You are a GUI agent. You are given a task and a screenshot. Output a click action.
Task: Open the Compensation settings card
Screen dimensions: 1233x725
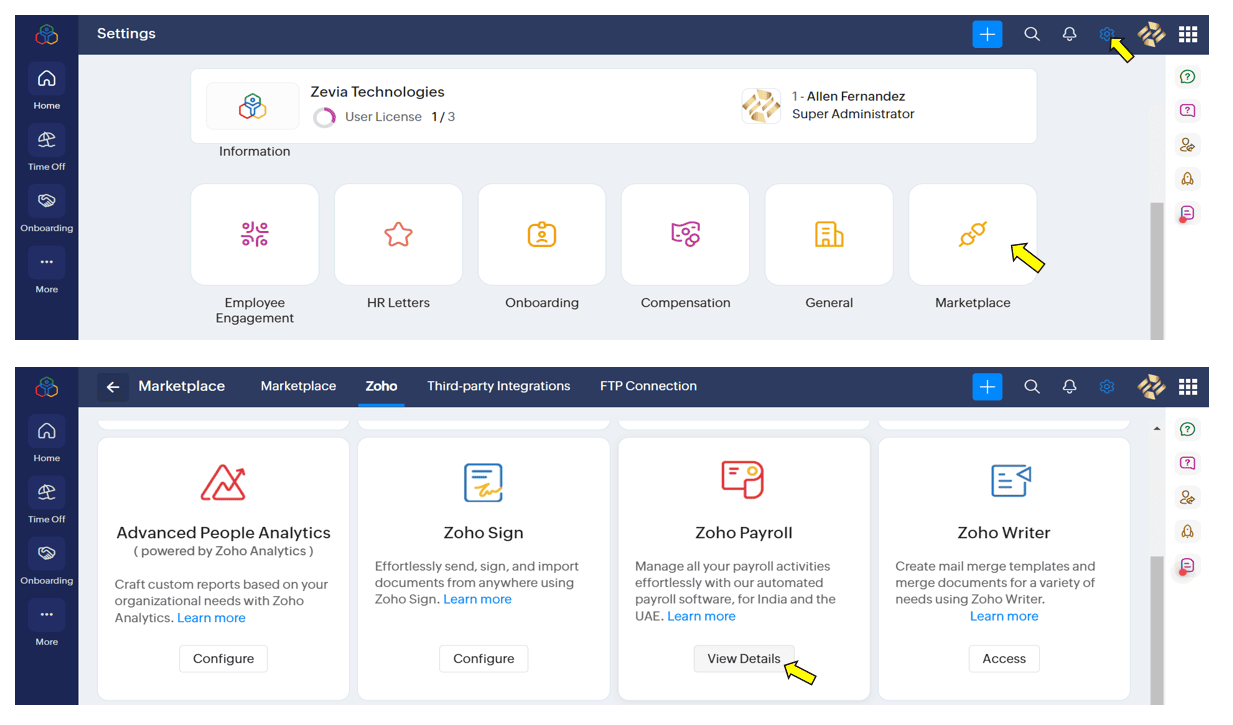point(685,235)
